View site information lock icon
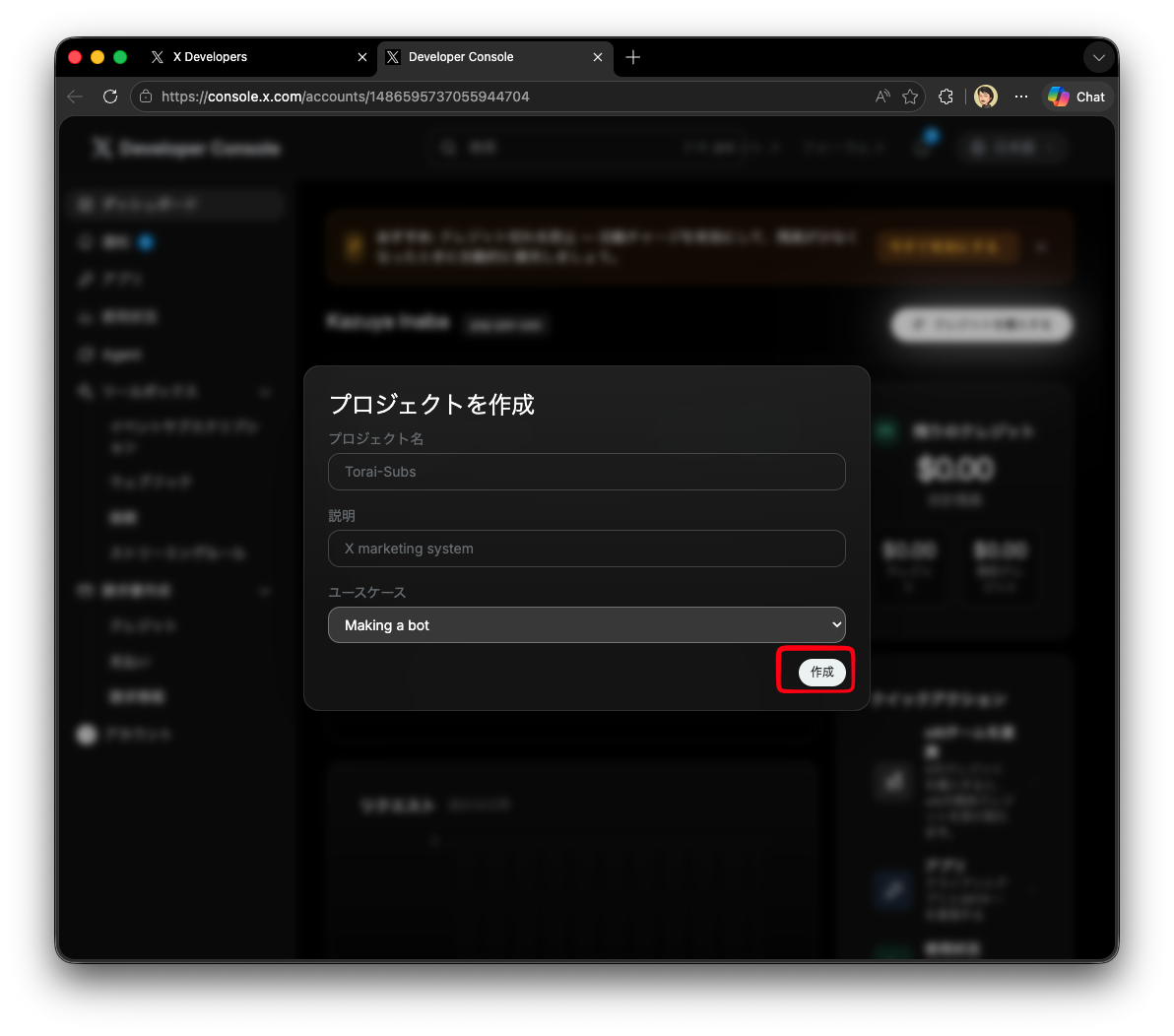The image size is (1174, 1036). (146, 97)
